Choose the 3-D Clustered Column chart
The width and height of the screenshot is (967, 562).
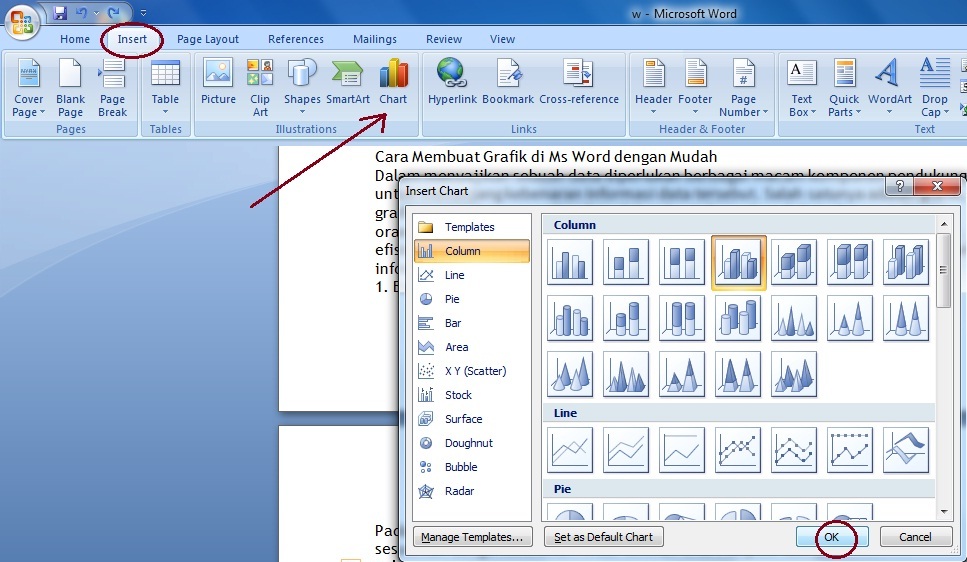tap(738, 262)
